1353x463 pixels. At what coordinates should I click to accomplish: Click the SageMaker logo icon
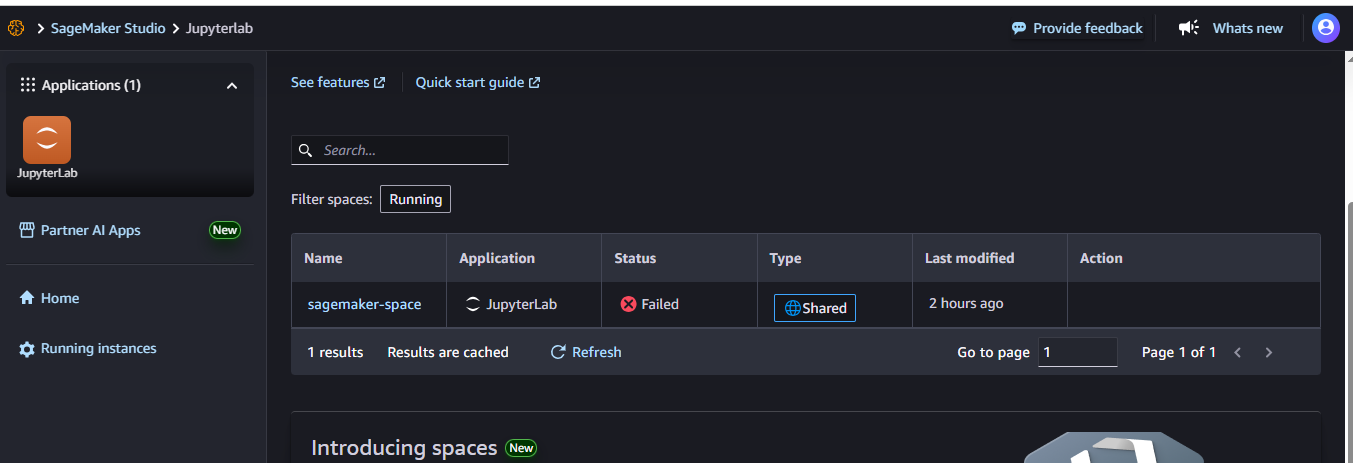pyautogui.click(x=15, y=28)
